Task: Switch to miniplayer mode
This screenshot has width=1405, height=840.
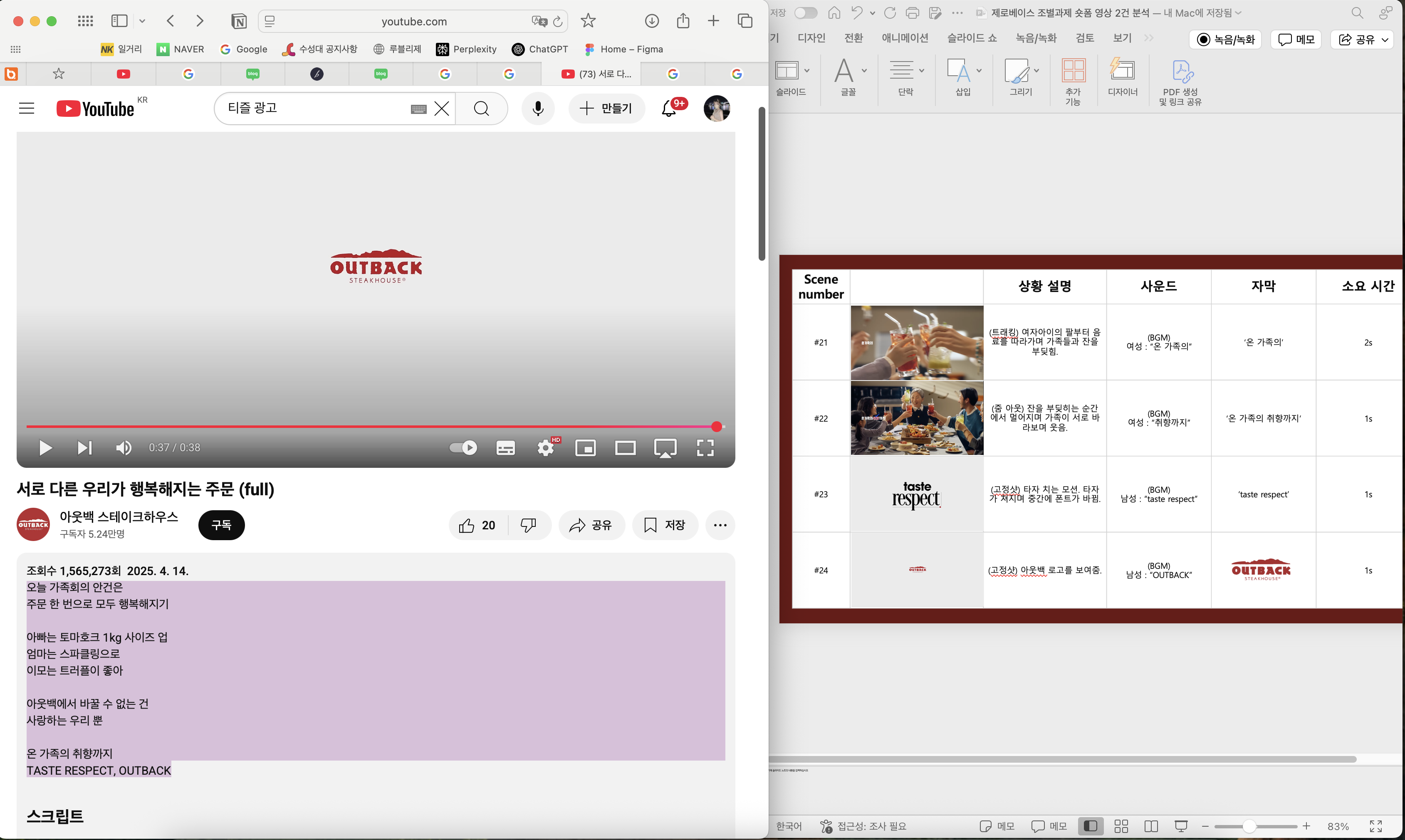Action: point(585,448)
